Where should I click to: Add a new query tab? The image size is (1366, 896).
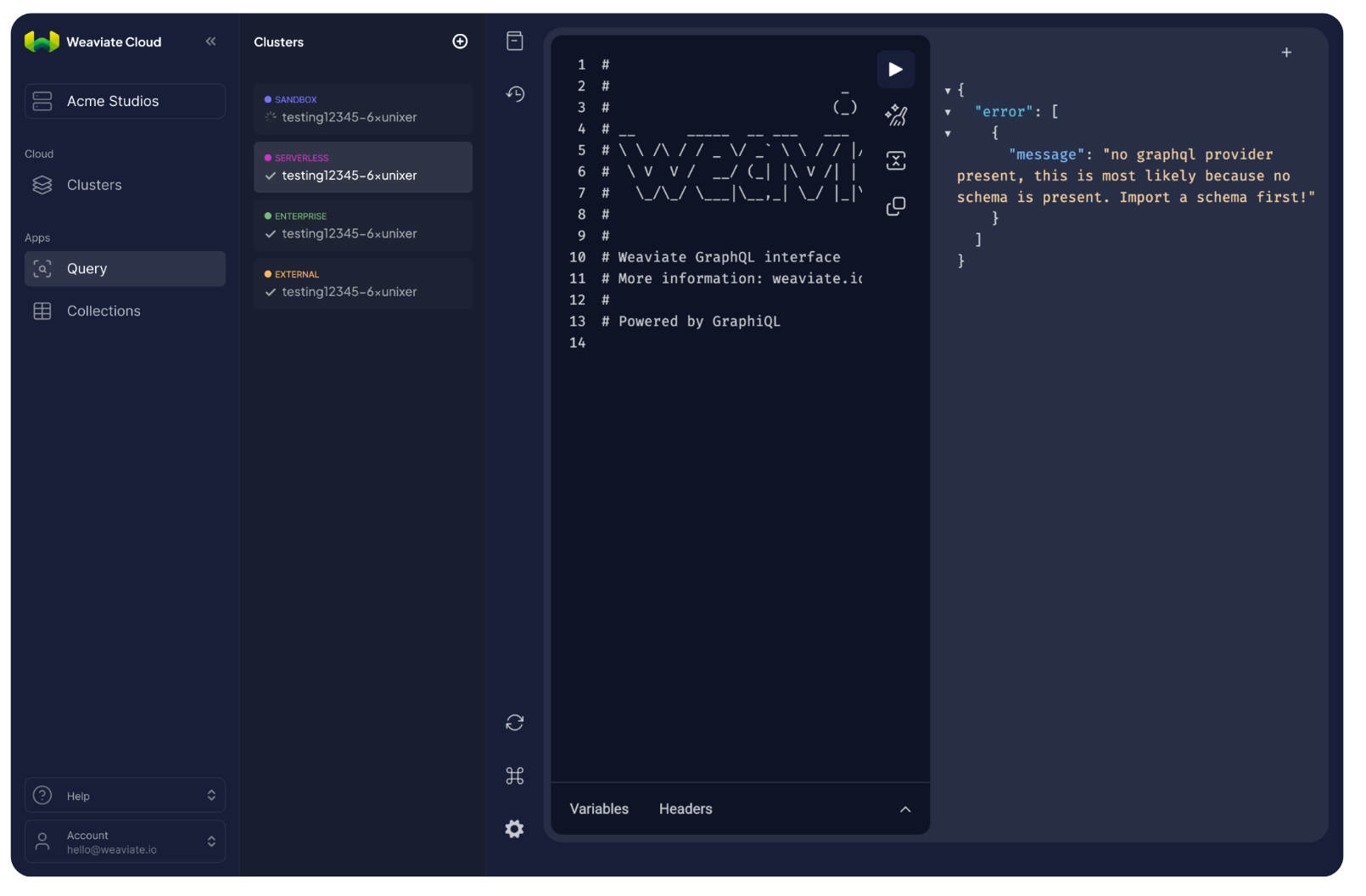(x=1287, y=53)
